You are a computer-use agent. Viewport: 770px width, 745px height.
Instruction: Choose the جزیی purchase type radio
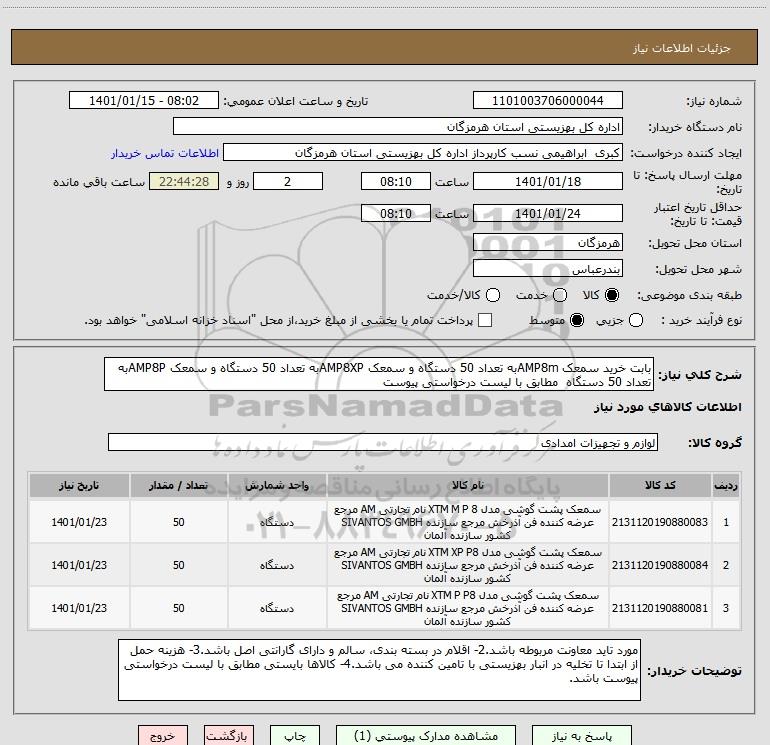tap(636, 320)
